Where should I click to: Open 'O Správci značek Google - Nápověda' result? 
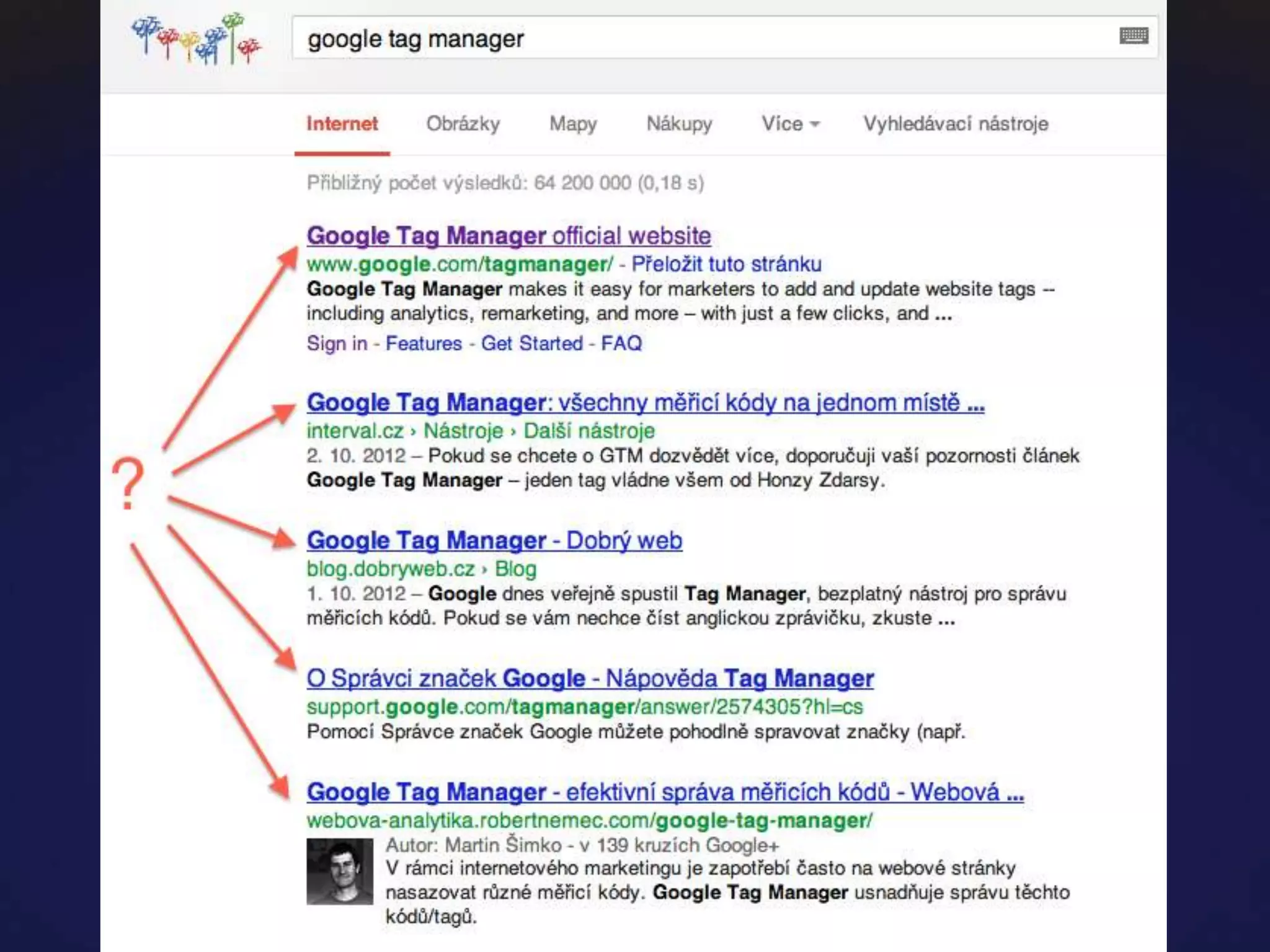click(x=590, y=678)
